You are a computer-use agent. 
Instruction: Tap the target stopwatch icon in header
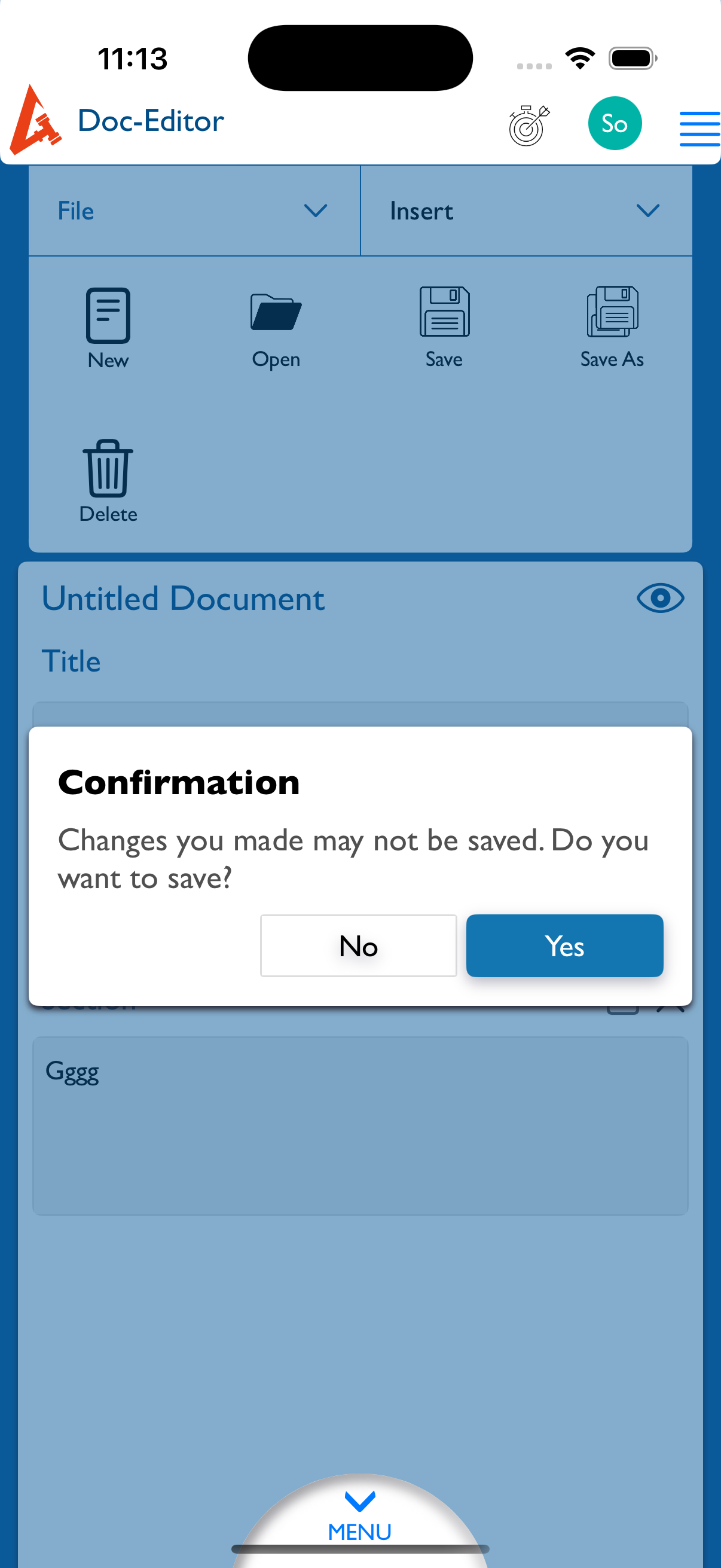coord(528,124)
